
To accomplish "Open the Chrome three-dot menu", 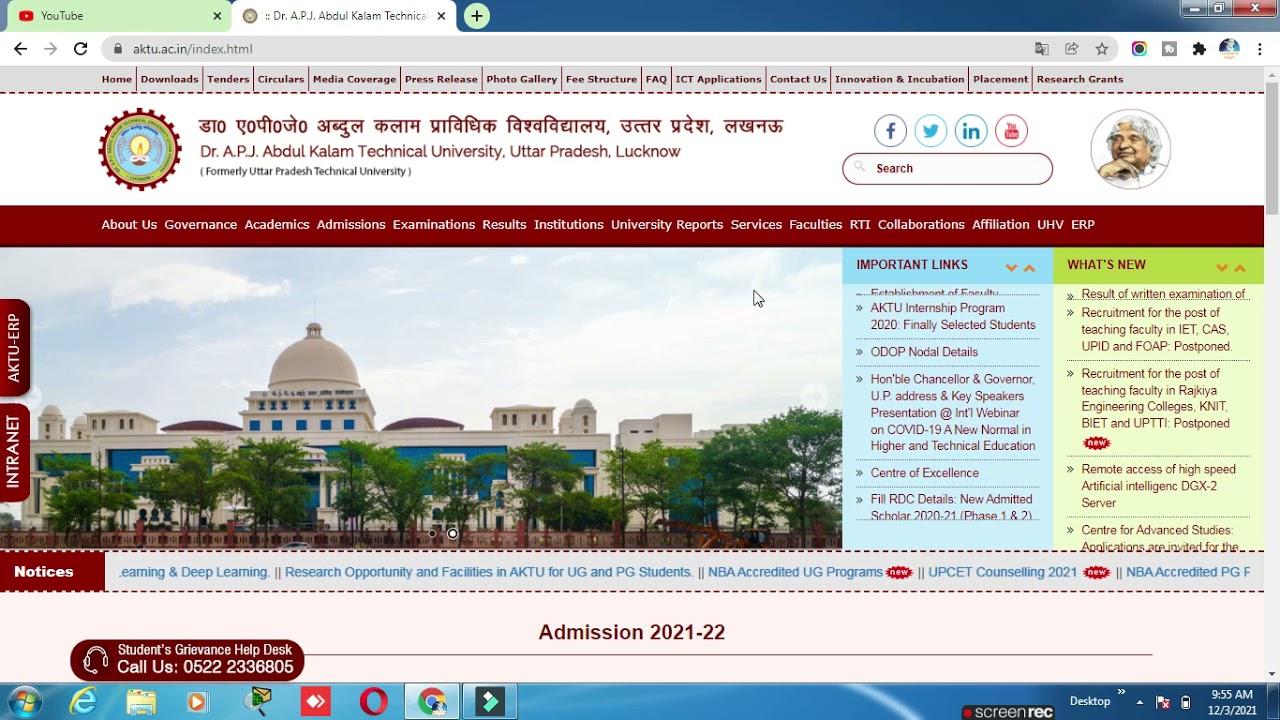I will point(1260,48).
